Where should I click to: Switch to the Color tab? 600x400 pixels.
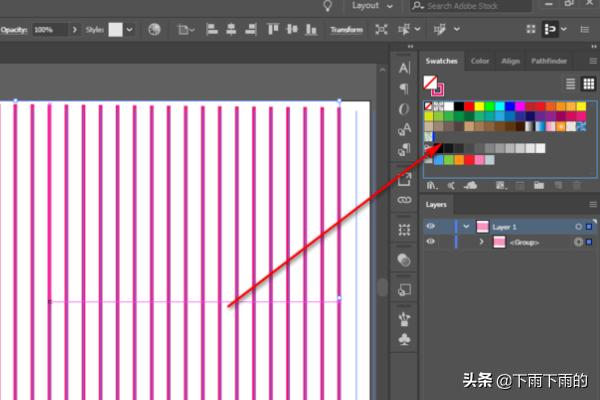[480, 61]
